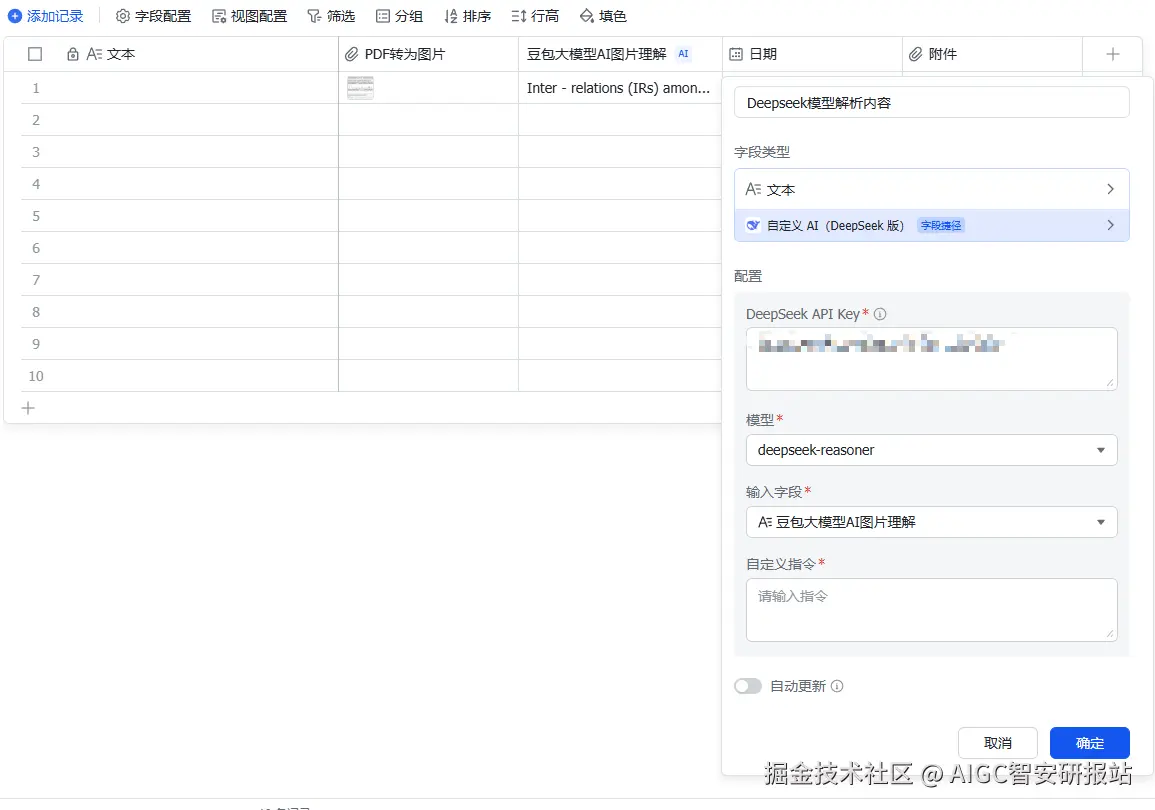Screen dimensions: 1155x810
Task: Focus the DeepSeek API Key text box
Action: [931, 359]
